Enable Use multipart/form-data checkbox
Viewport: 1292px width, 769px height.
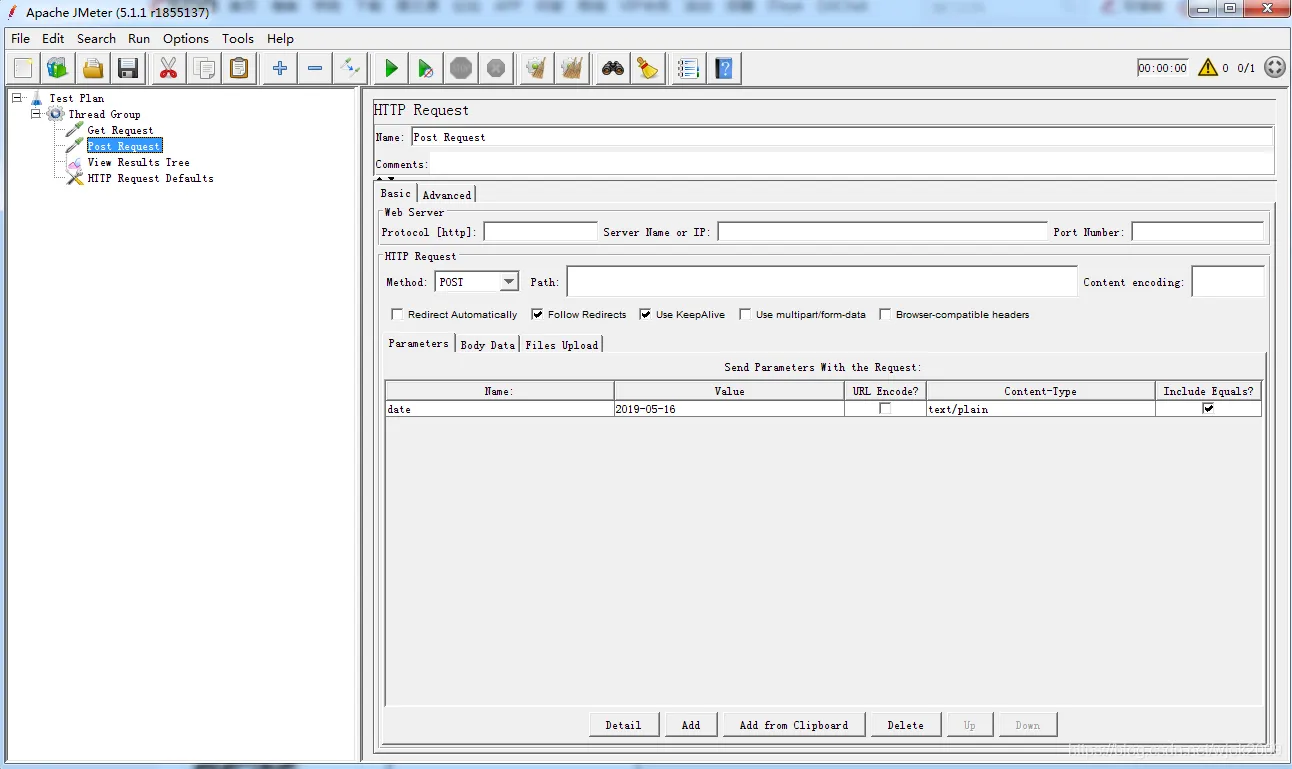pos(745,314)
